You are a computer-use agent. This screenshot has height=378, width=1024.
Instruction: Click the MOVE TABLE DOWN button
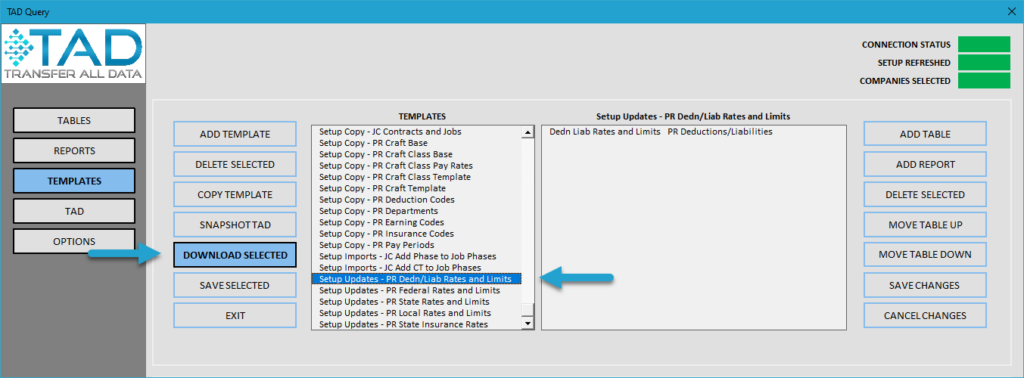925,254
